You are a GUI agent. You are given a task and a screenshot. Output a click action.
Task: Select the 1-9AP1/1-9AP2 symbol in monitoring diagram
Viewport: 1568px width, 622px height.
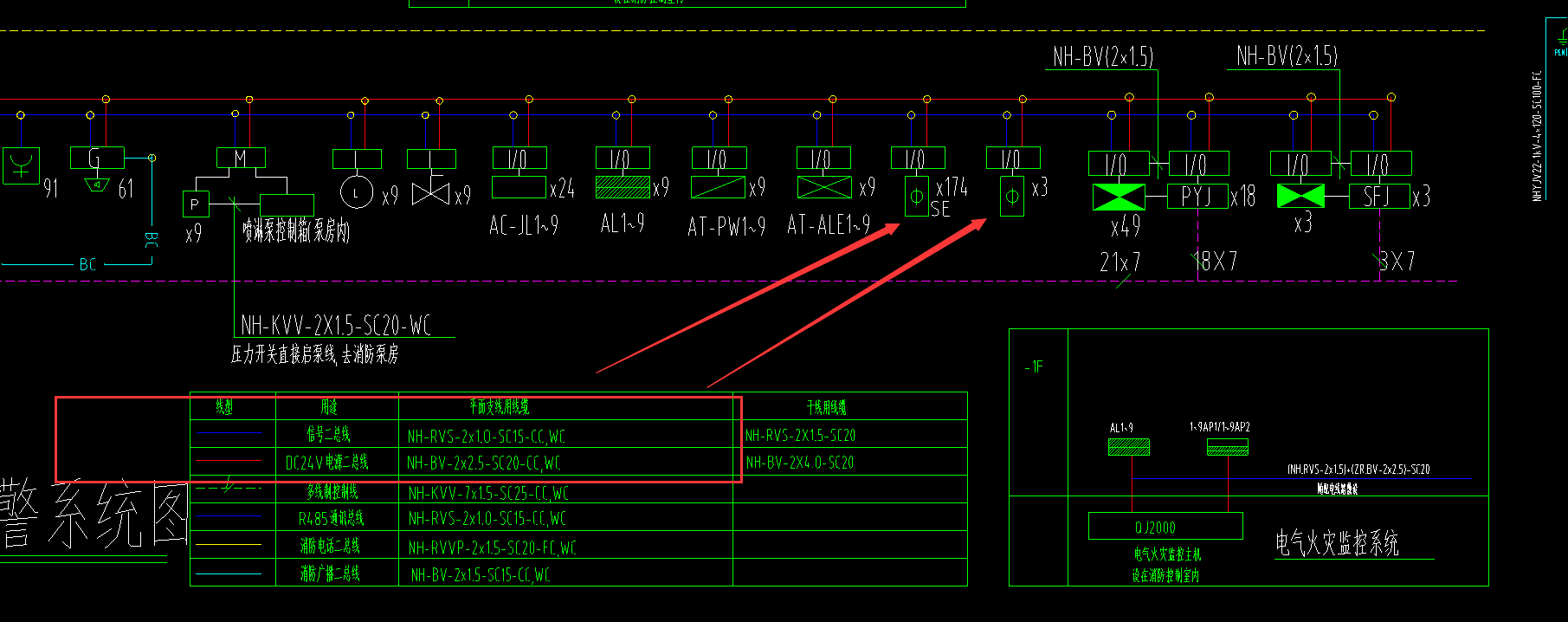click(x=1228, y=447)
